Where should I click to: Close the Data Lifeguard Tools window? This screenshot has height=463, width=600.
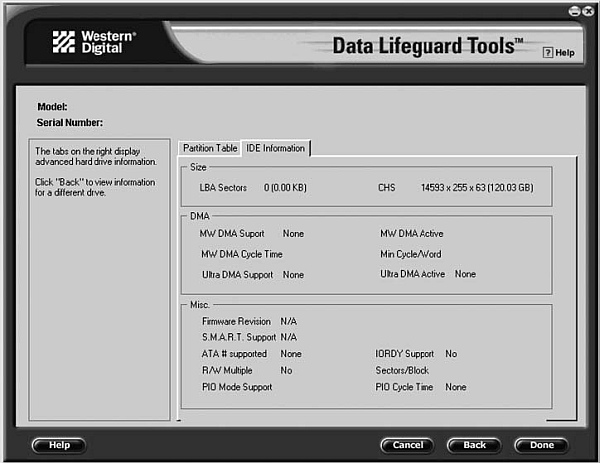[x=588, y=11]
